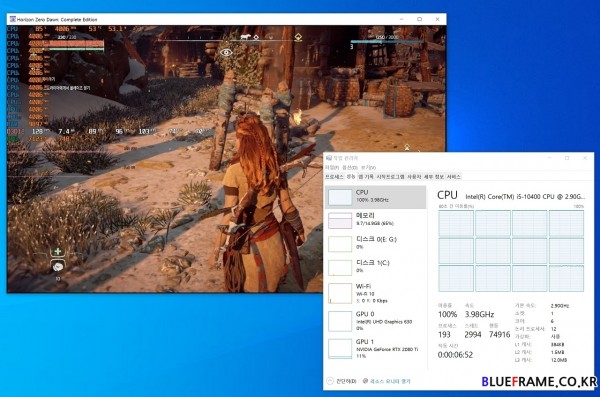Click the Horizon Zero Dawn window title icon
Image resolution: width=600 pixels, height=397 pixels.
coord(13,19)
